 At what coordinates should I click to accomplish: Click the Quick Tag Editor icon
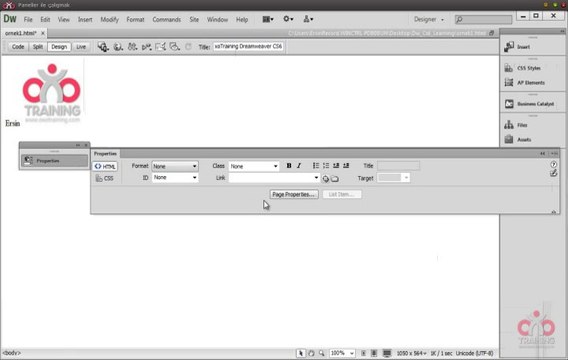554,173
